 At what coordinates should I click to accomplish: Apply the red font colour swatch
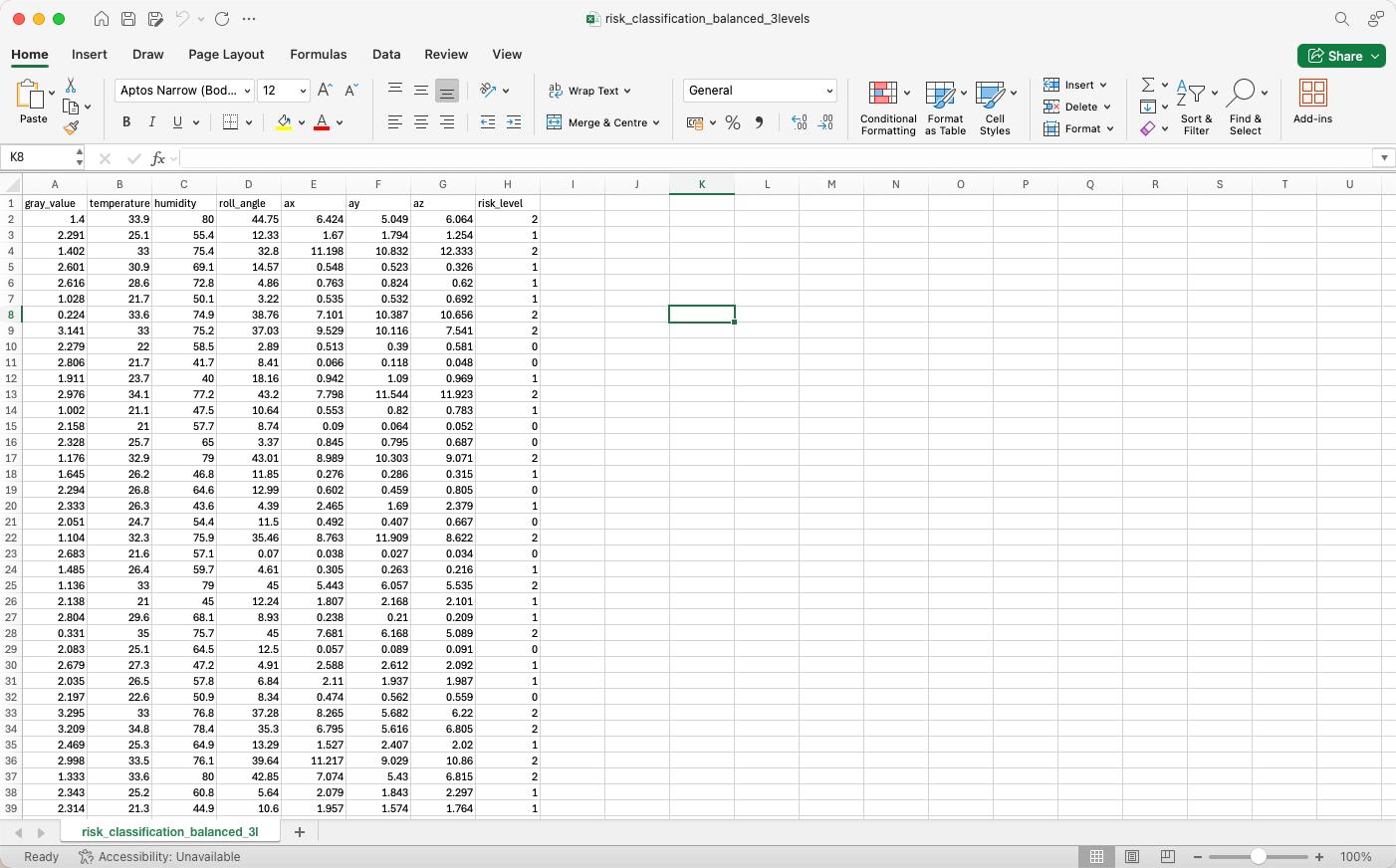pyautogui.click(x=322, y=122)
